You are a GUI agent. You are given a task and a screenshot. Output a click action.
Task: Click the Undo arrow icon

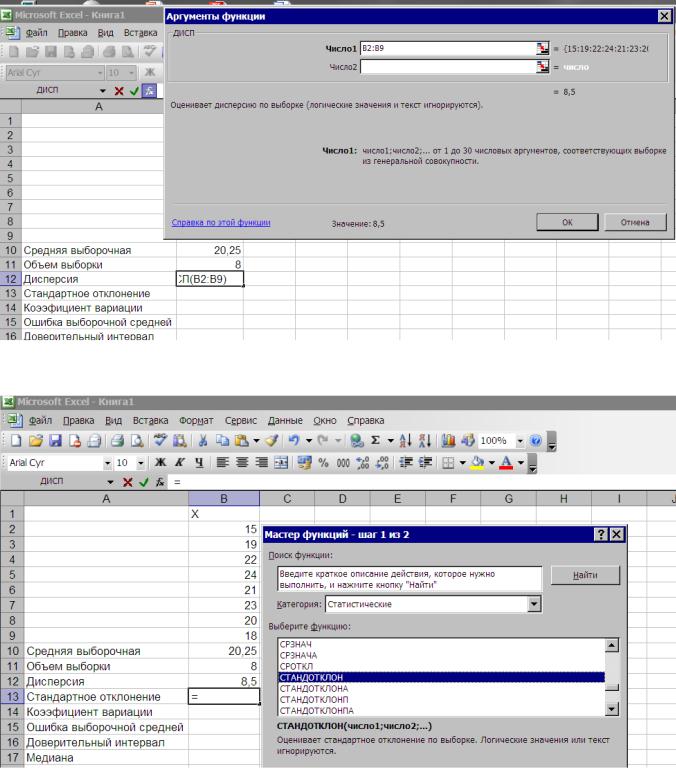294,440
